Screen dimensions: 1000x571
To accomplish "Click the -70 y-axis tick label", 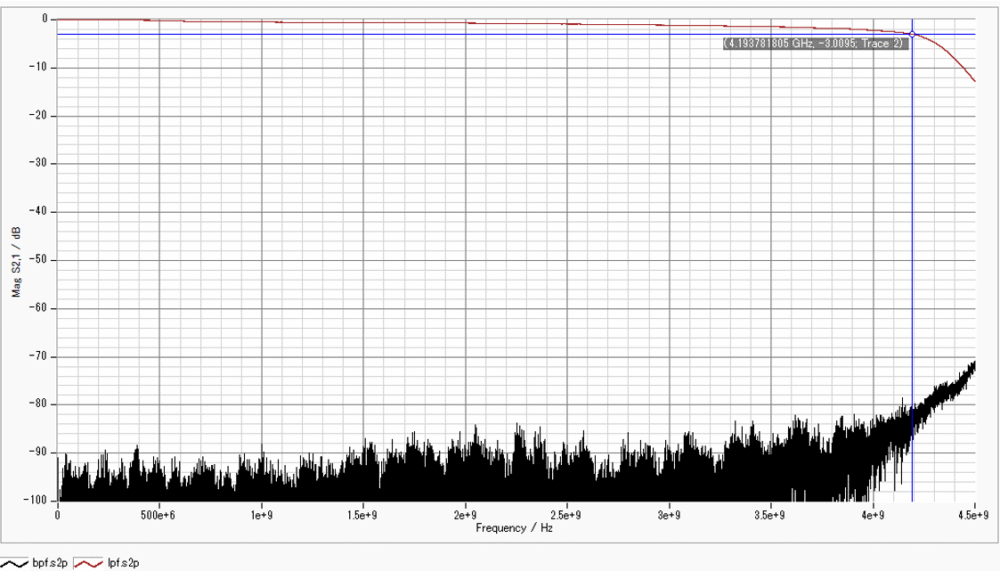I will pos(40,357).
